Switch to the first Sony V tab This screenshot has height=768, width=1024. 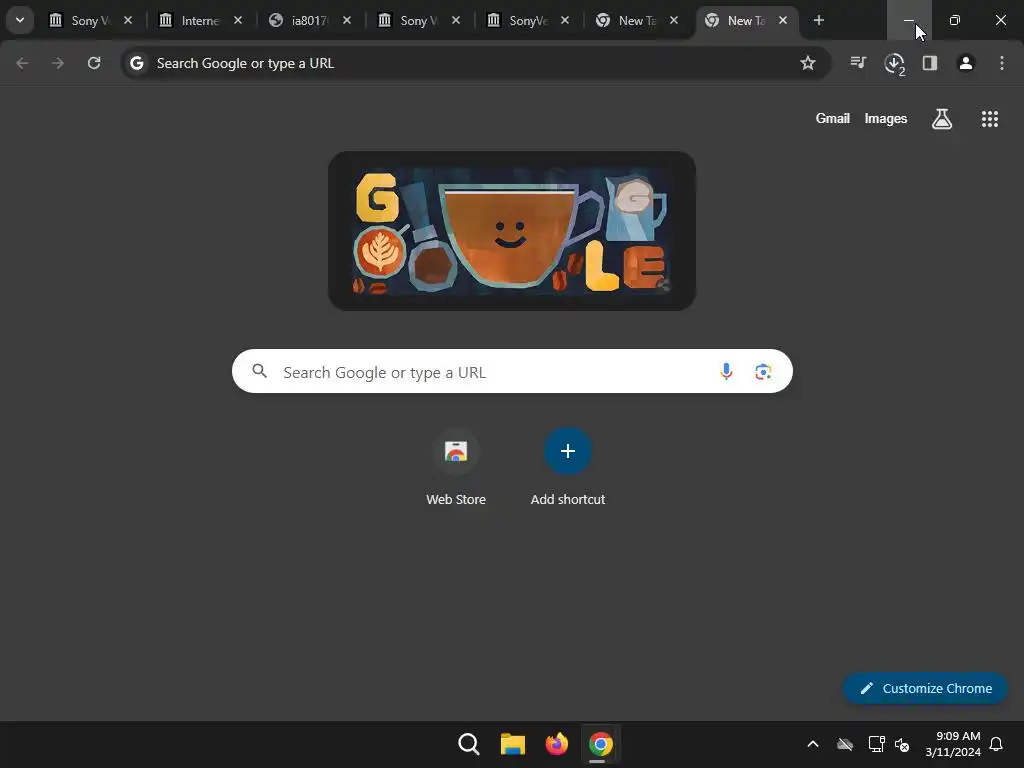91,20
